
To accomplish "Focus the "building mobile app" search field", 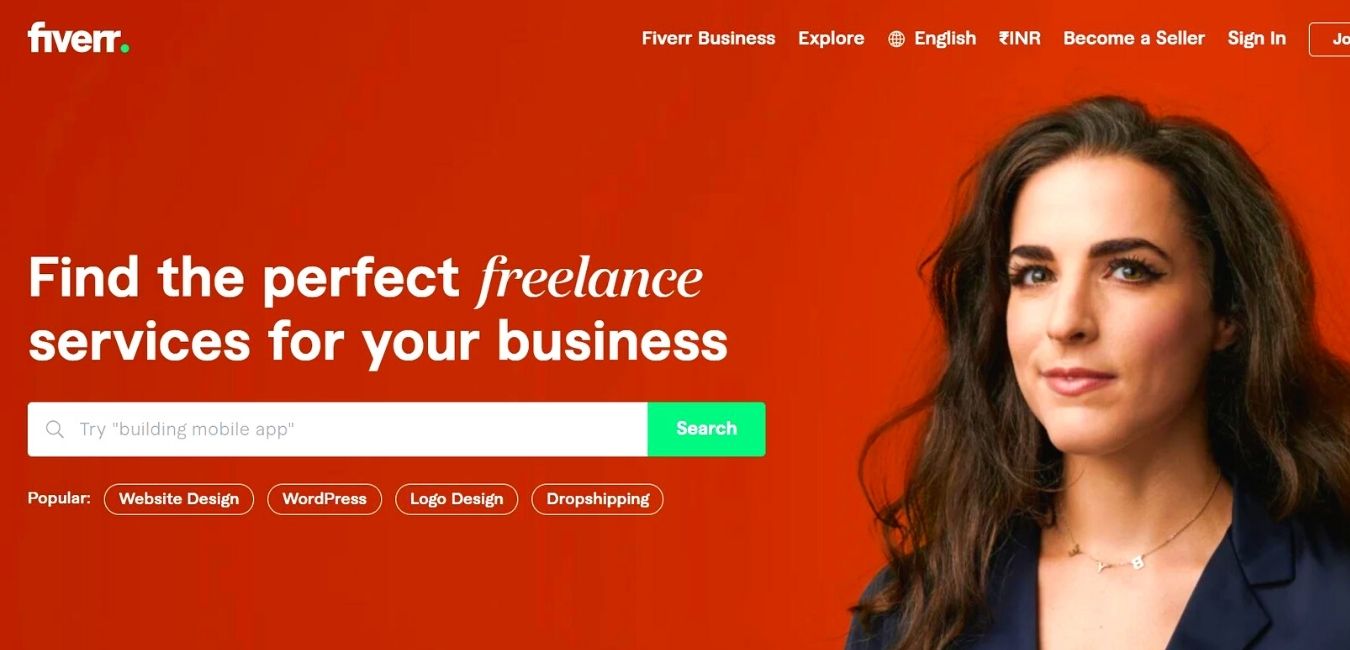I will pyautogui.click(x=338, y=429).
